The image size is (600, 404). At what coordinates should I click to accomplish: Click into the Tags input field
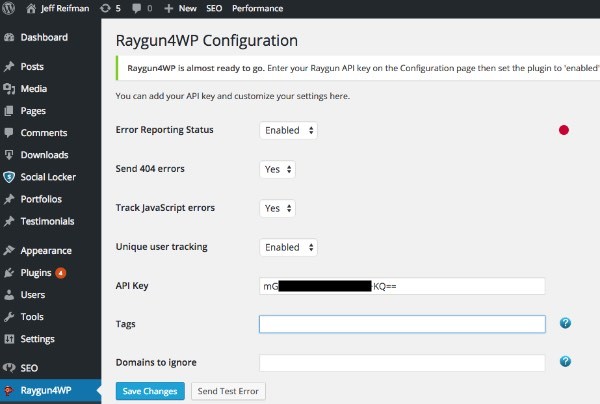402,324
